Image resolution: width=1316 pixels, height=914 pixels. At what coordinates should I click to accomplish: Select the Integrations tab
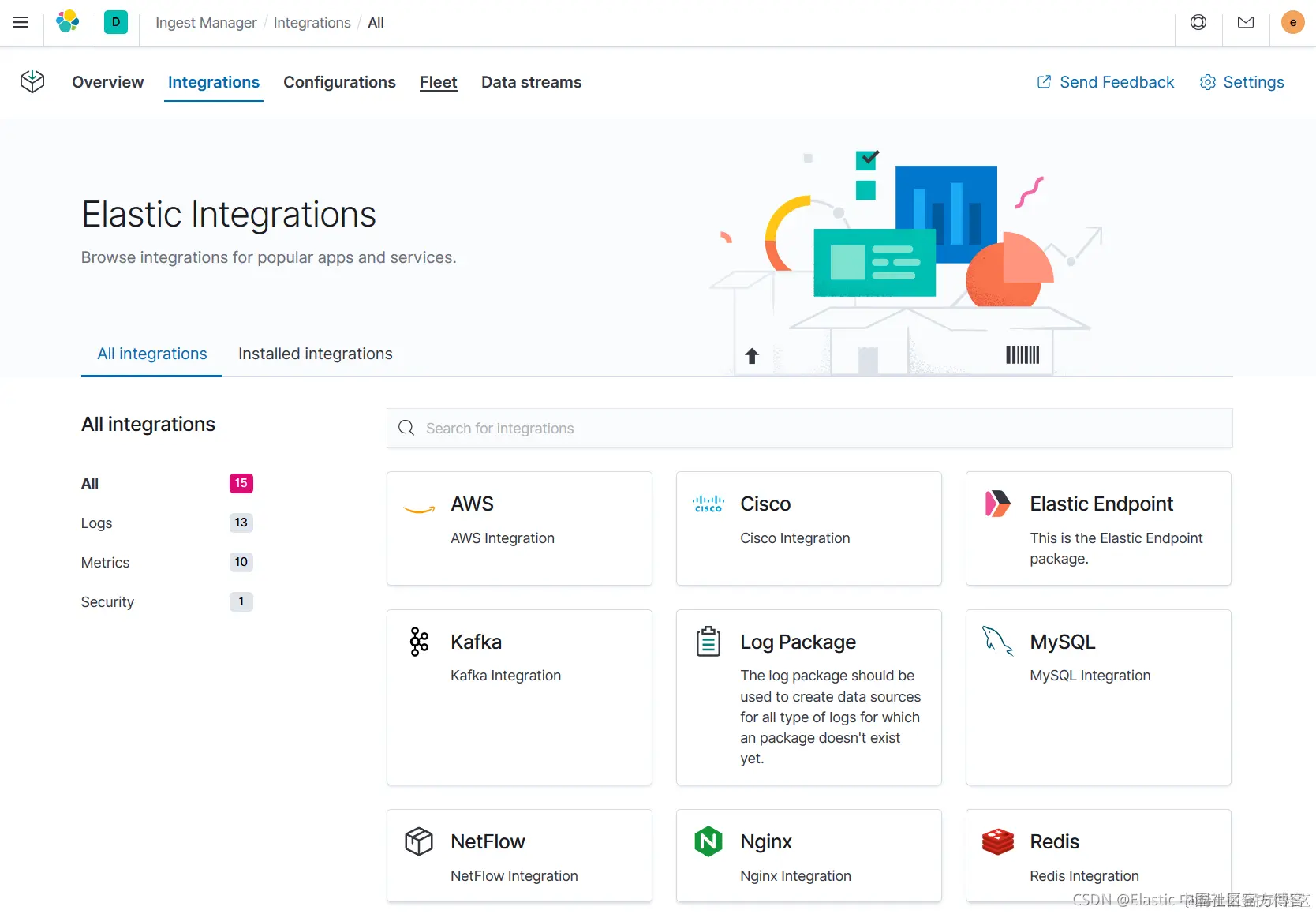(x=214, y=82)
